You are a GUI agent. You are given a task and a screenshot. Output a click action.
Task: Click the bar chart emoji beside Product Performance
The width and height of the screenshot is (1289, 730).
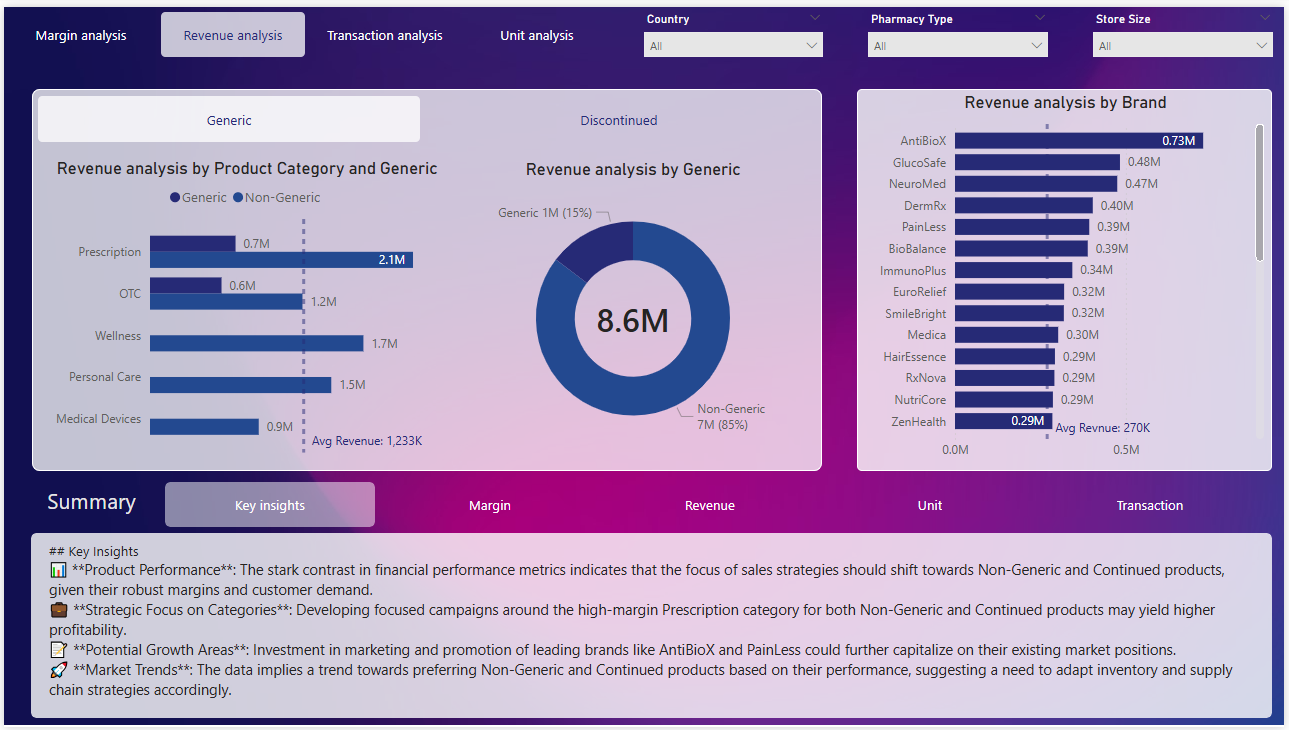(x=58, y=570)
